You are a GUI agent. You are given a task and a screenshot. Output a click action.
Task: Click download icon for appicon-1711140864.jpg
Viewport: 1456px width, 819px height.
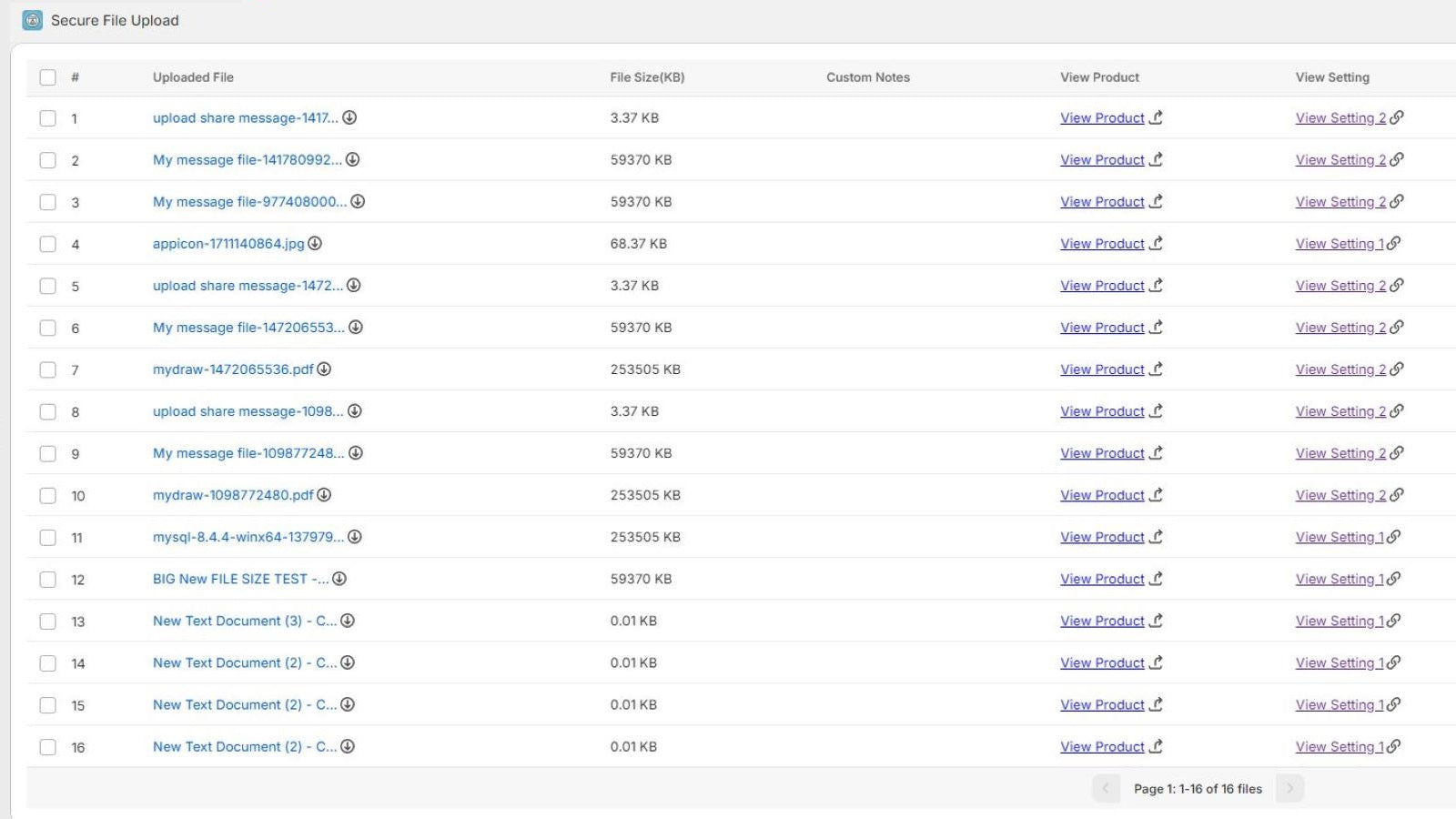315,243
